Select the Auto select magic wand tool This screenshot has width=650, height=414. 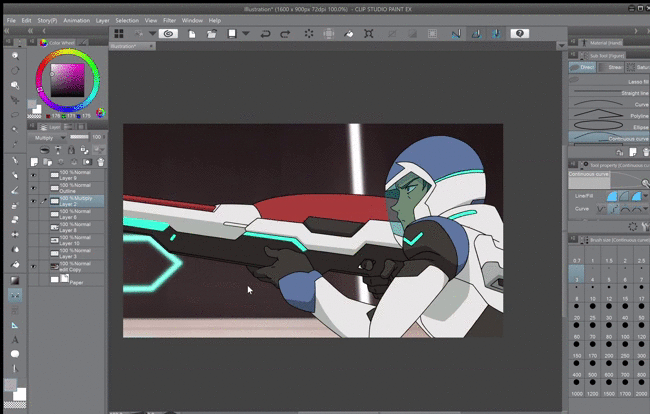15,129
